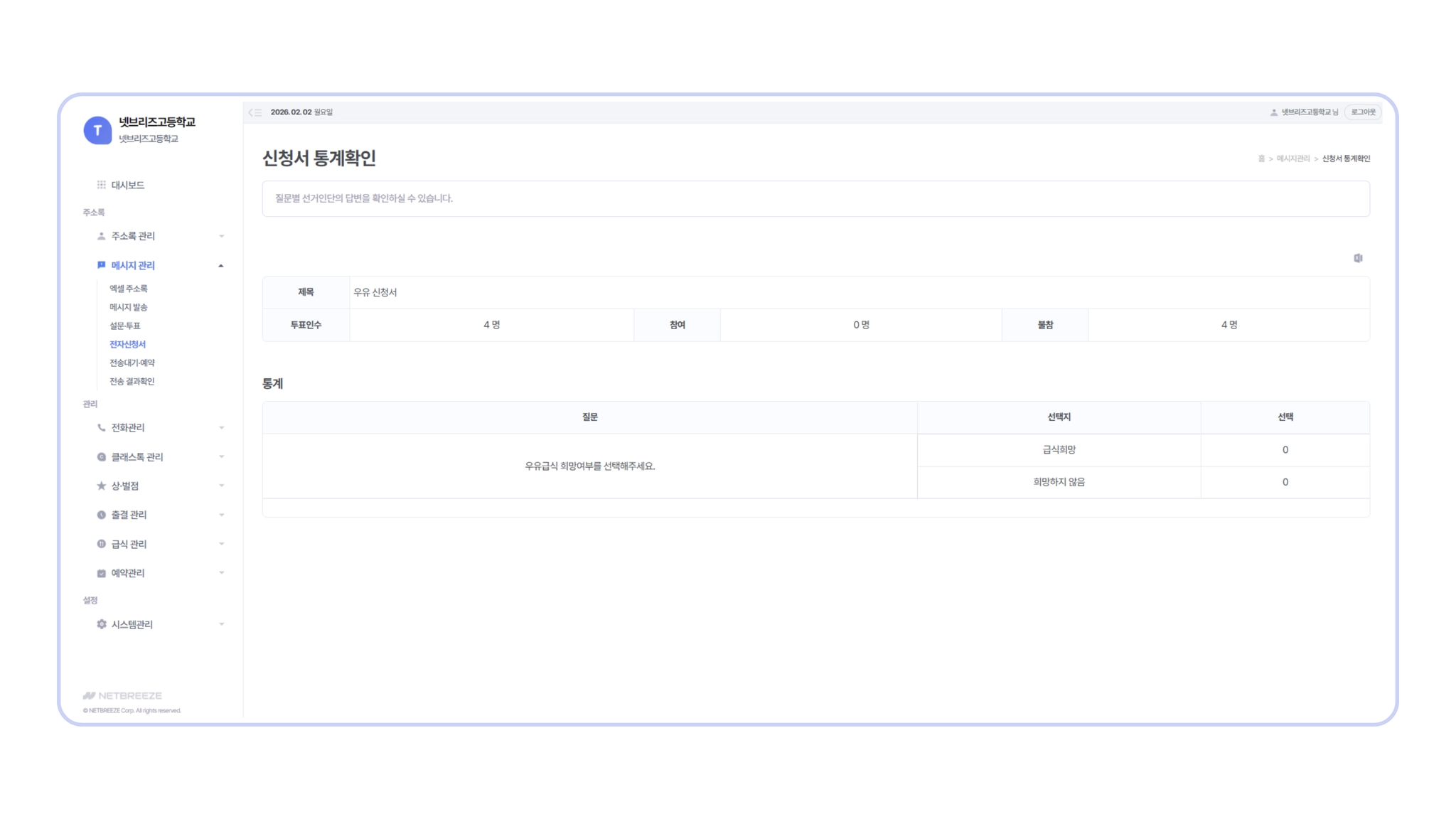The height and width of the screenshot is (819, 1456).
Task: Click the gear icon for 시스템관리
Action: coord(101,624)
